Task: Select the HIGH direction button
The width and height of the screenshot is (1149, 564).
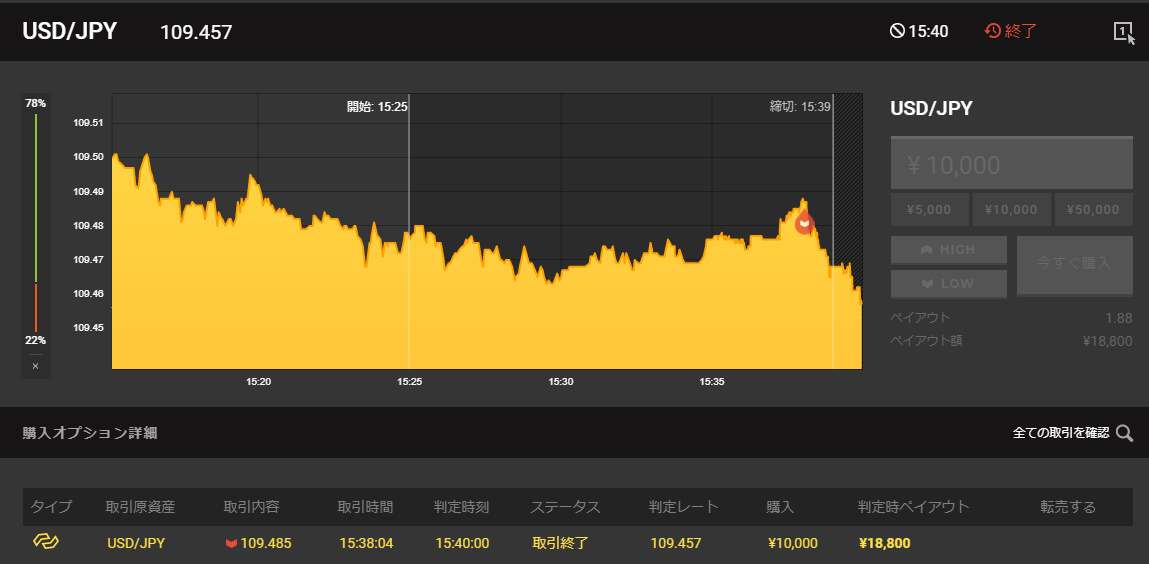Action: tap(948, 250)
